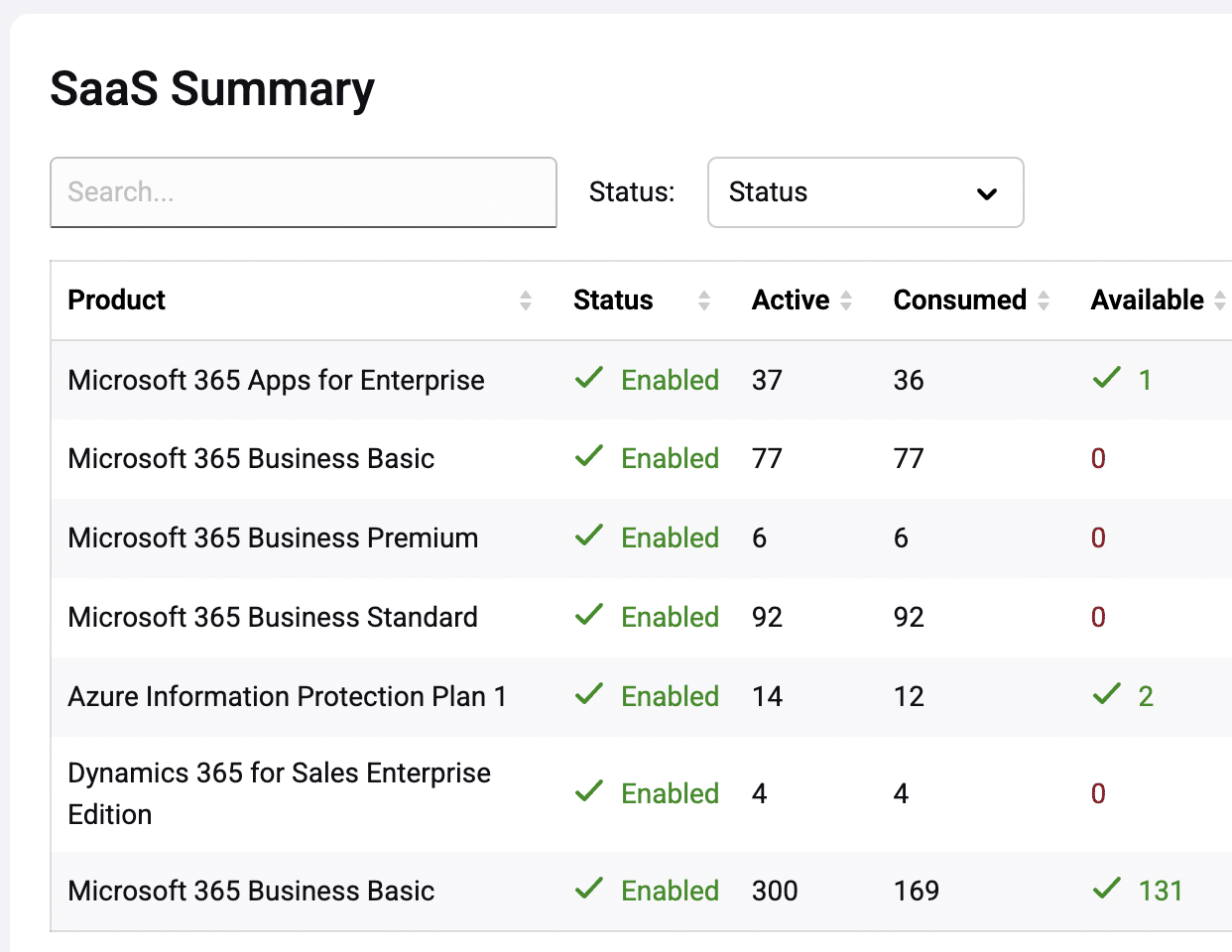Click sort arrows icon next to Active
The image size is (1232, 952).
pos(846,300)
